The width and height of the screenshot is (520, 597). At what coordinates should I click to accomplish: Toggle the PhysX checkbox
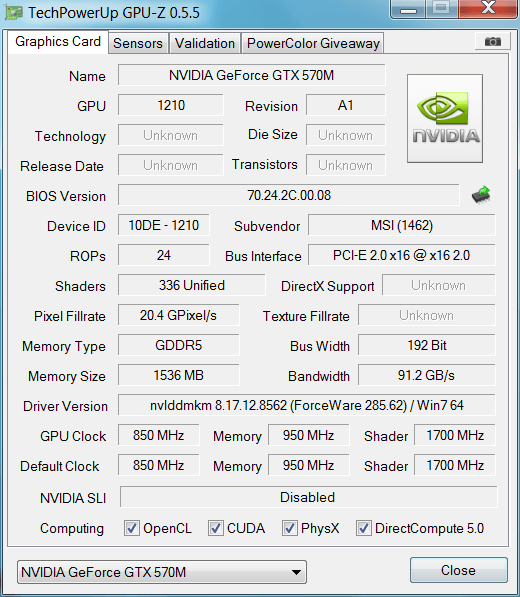tap(290, 528)
